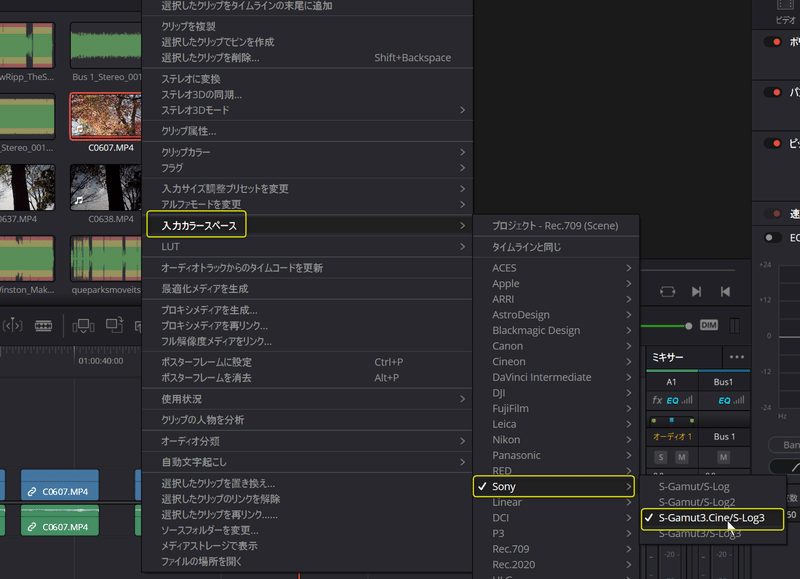The image size is (800, 579).
Task: Choose ステレオに変換 entry
Action: [x=308, y=79]
